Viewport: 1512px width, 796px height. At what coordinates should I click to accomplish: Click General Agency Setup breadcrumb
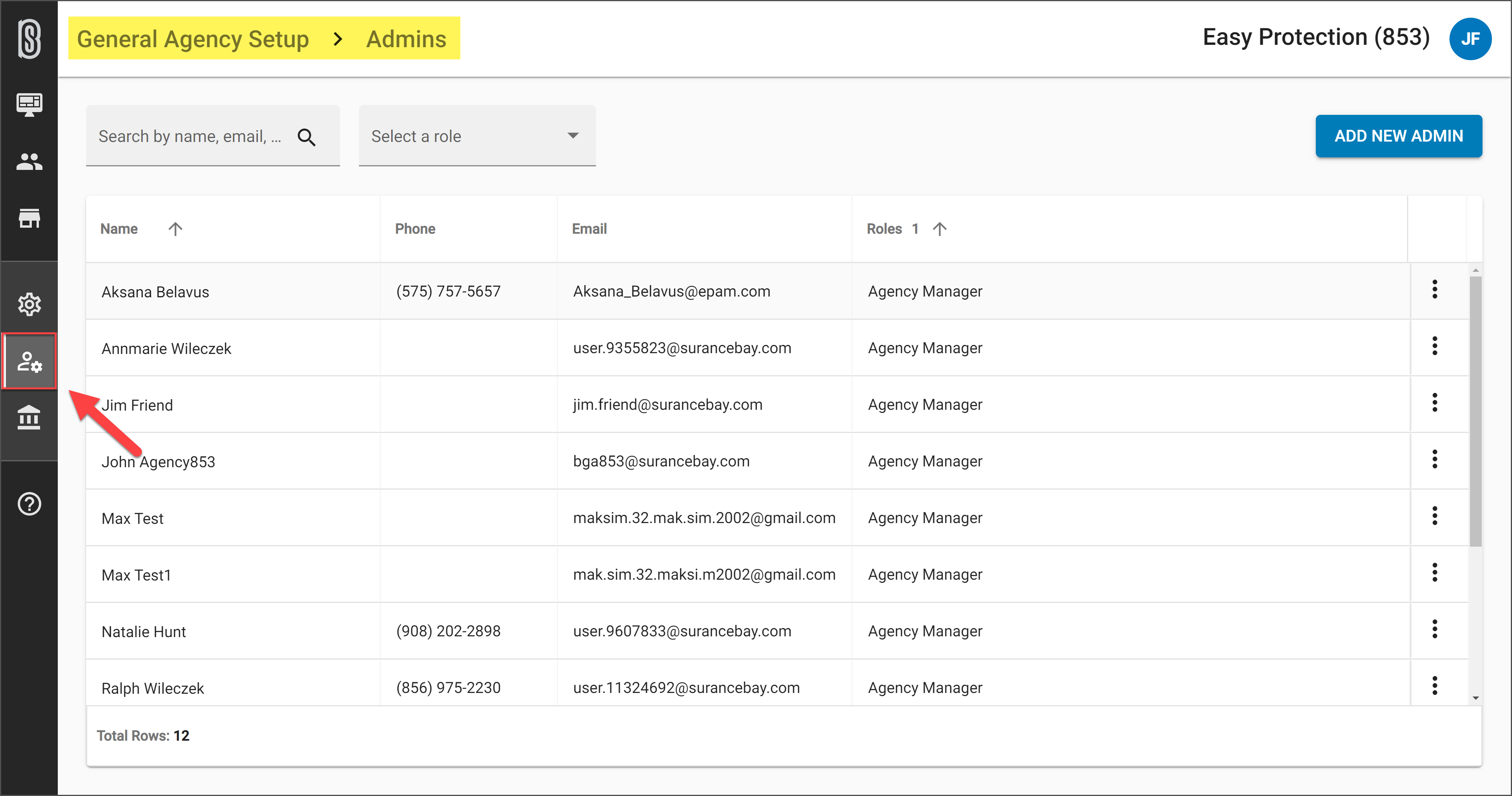tap(193, 39)
